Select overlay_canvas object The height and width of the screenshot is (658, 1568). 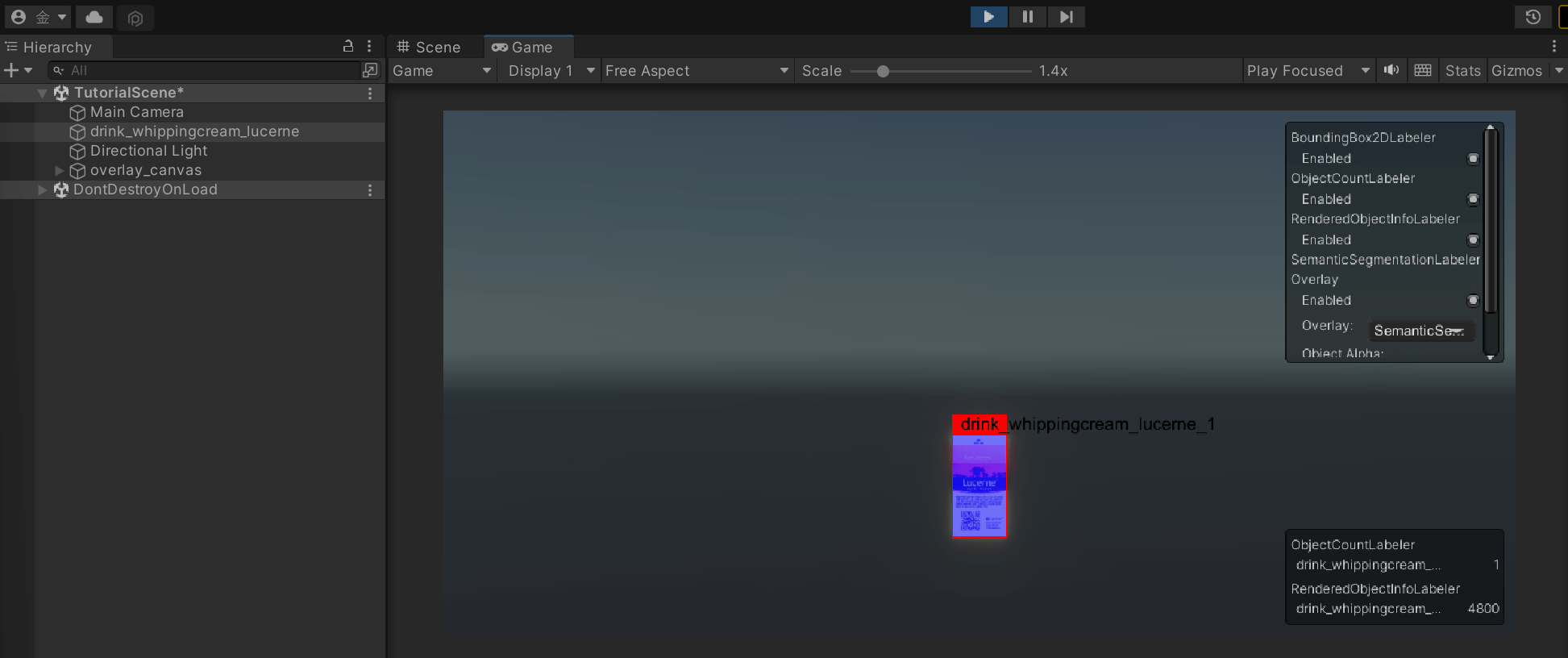pyautogui.click(x=146, y=170)
